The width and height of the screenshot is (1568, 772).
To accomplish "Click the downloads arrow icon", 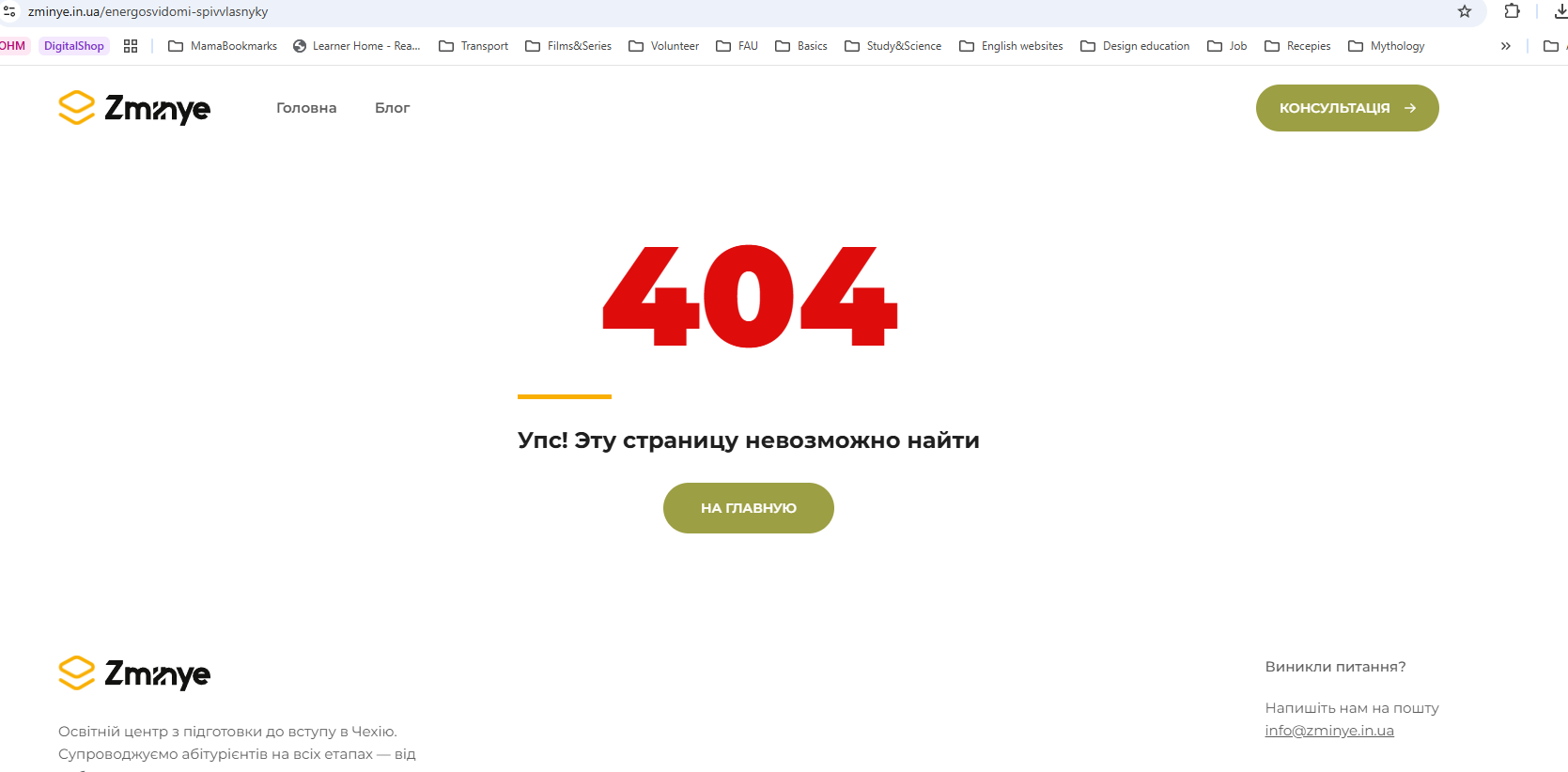I will pos(1560,11).
